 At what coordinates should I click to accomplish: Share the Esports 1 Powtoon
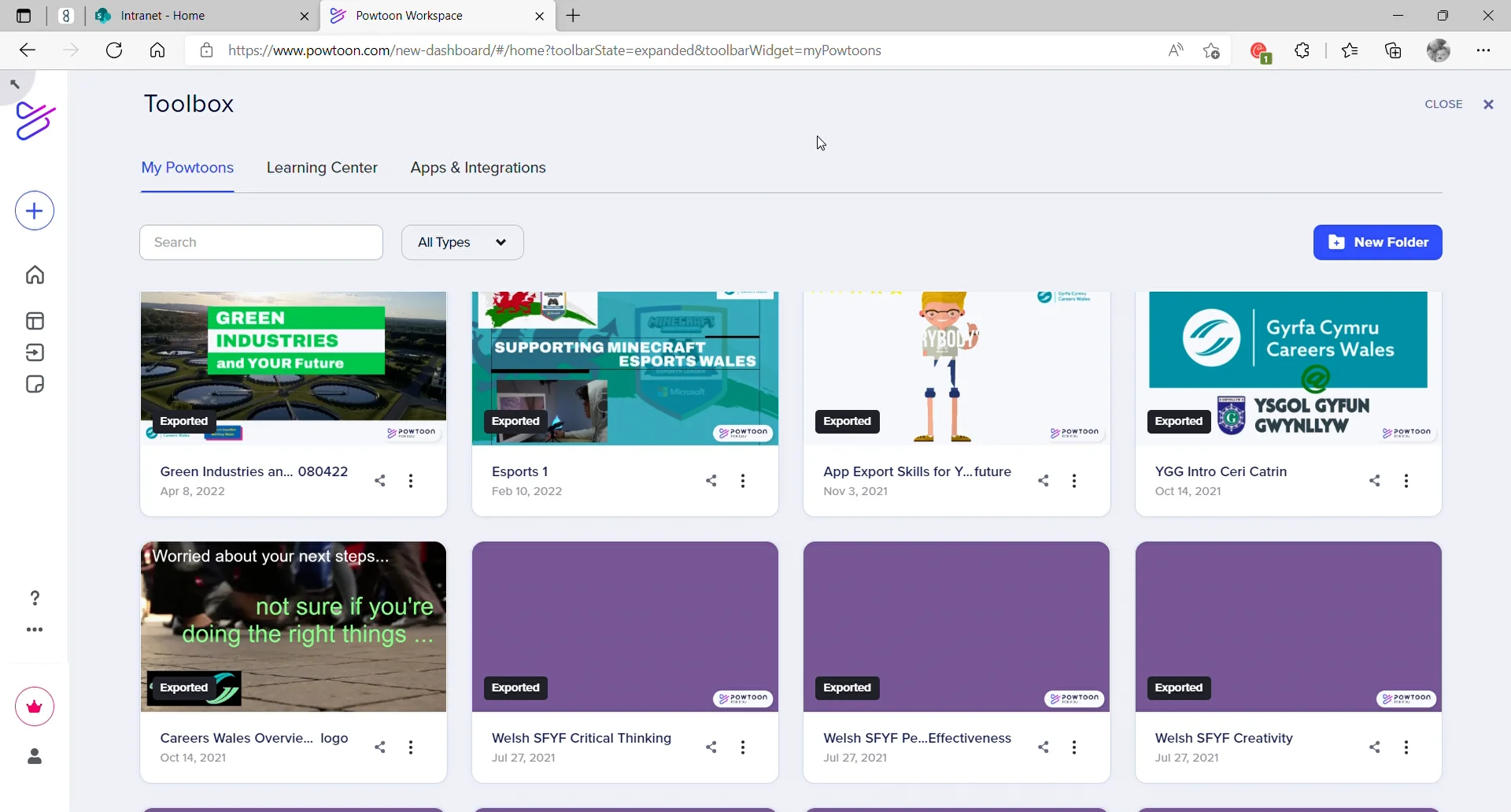click(711, 480)
